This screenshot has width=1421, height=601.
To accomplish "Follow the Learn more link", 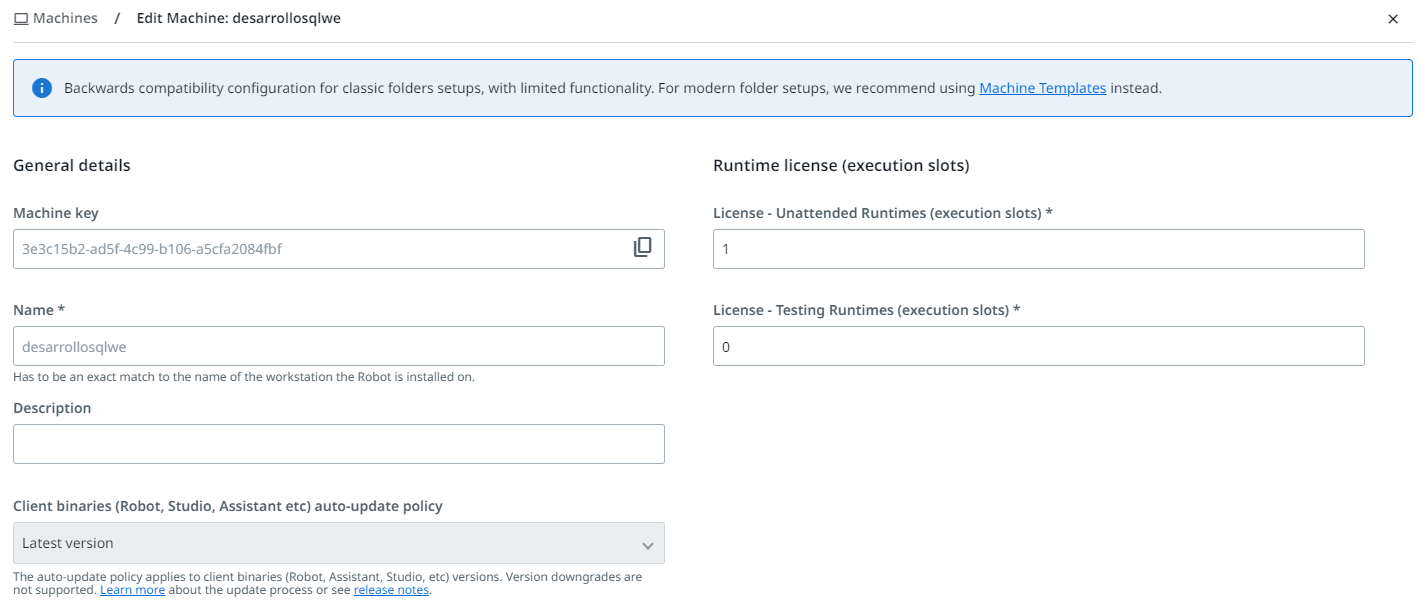I will 132,590.
